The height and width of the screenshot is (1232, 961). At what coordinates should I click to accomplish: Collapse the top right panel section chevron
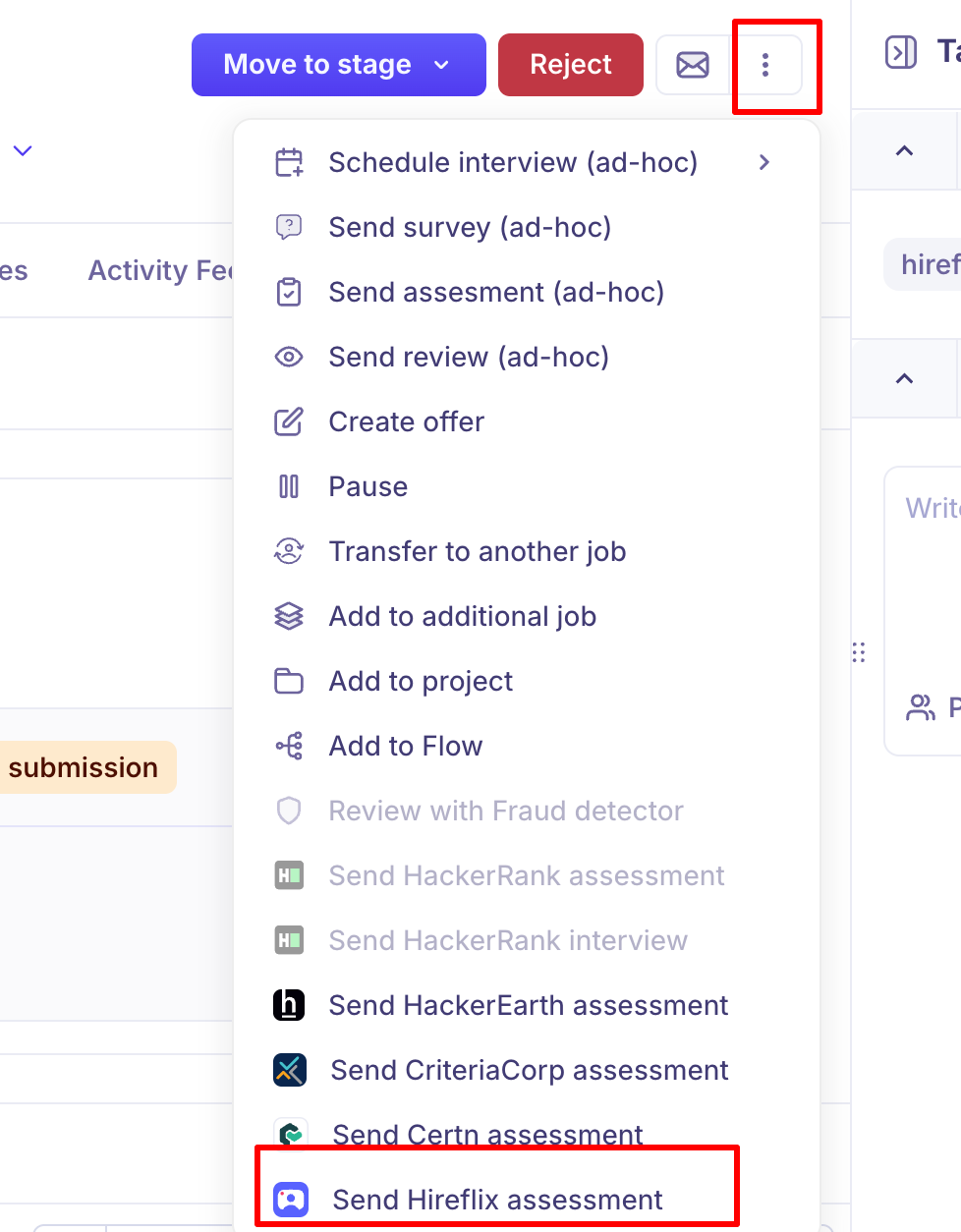(905, 150)
